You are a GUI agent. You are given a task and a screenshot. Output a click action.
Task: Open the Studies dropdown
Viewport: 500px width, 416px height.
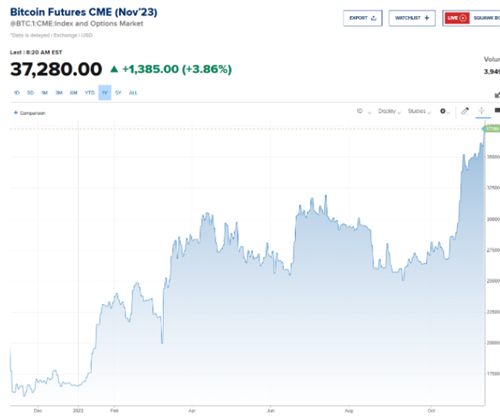419,111
